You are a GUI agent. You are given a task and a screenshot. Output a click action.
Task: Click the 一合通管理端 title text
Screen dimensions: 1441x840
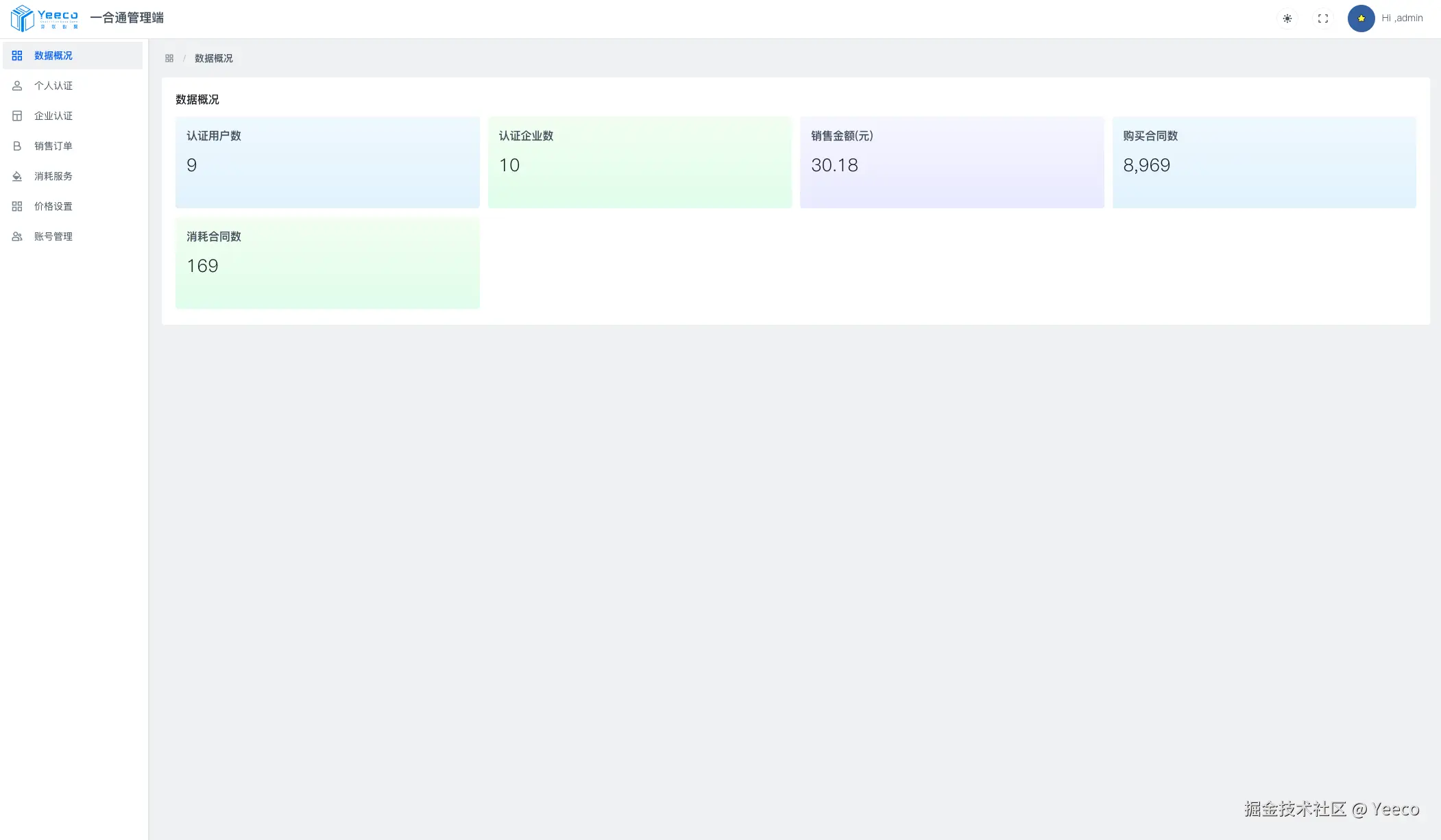point(127,18)
